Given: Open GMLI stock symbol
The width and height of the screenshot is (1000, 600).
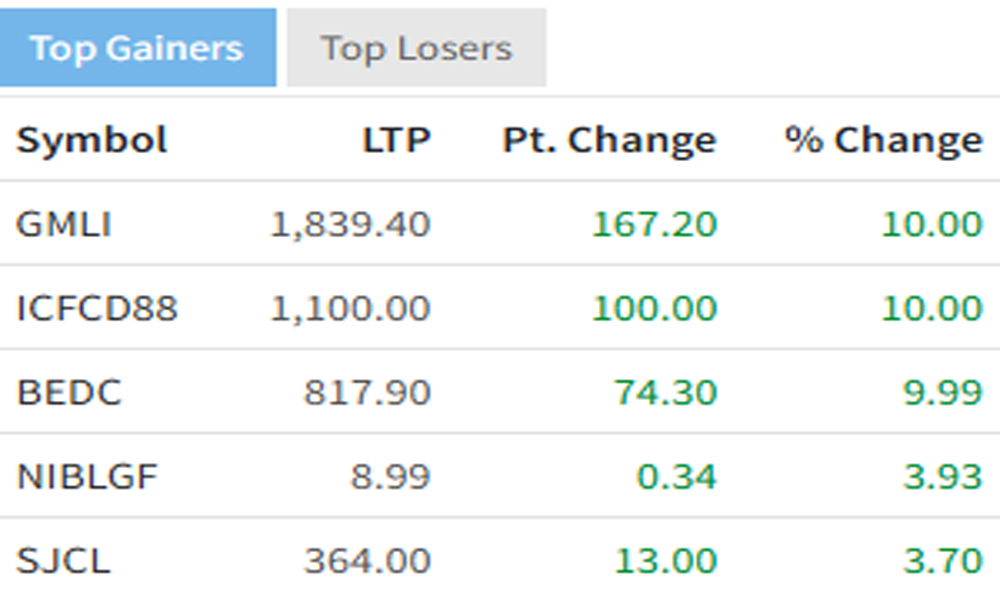Looking at the screenshot, I should (x=64, y=224).
